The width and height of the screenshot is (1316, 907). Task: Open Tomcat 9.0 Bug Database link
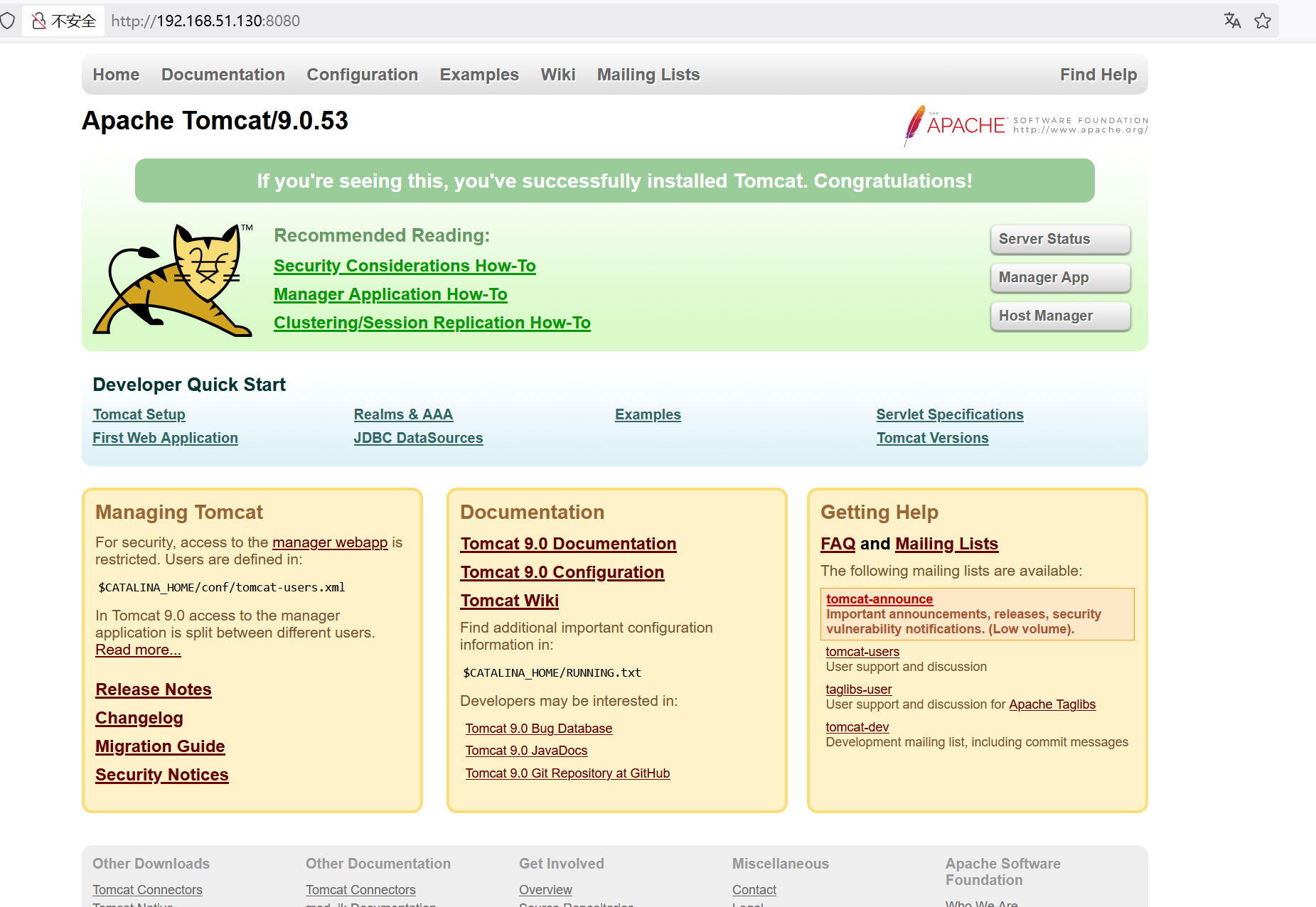click(x=539, y=729)
